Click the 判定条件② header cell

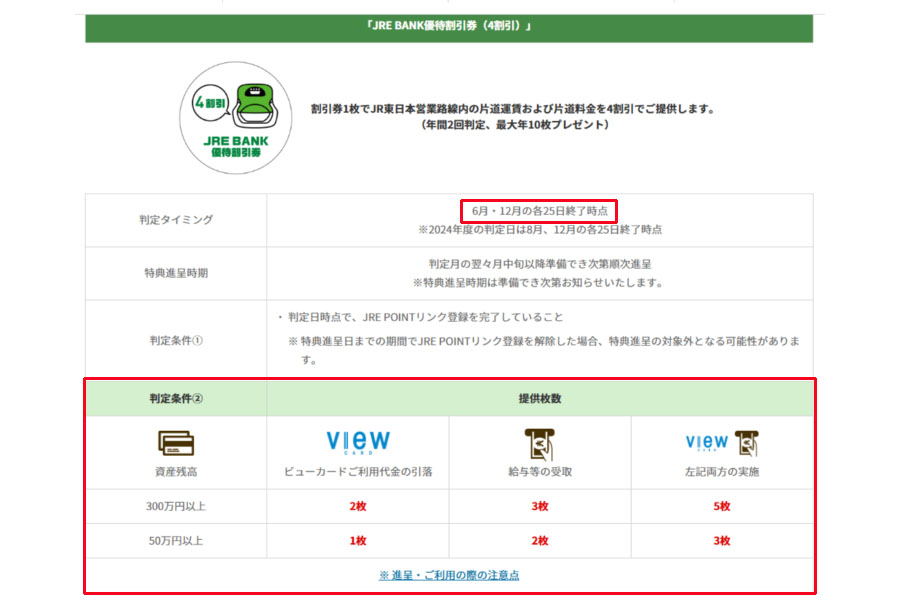tap(176, 398)
